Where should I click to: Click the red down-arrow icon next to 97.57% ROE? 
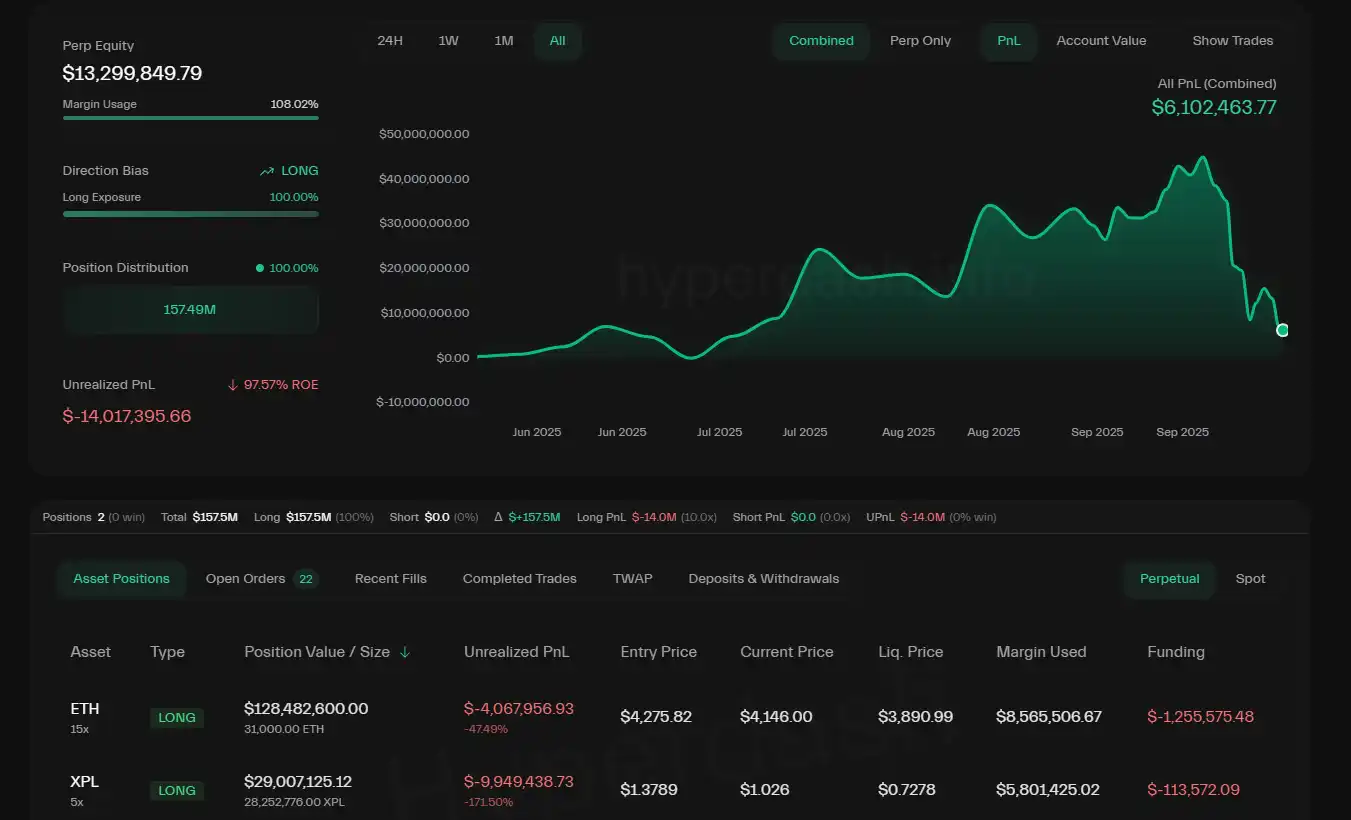[233, 384]
